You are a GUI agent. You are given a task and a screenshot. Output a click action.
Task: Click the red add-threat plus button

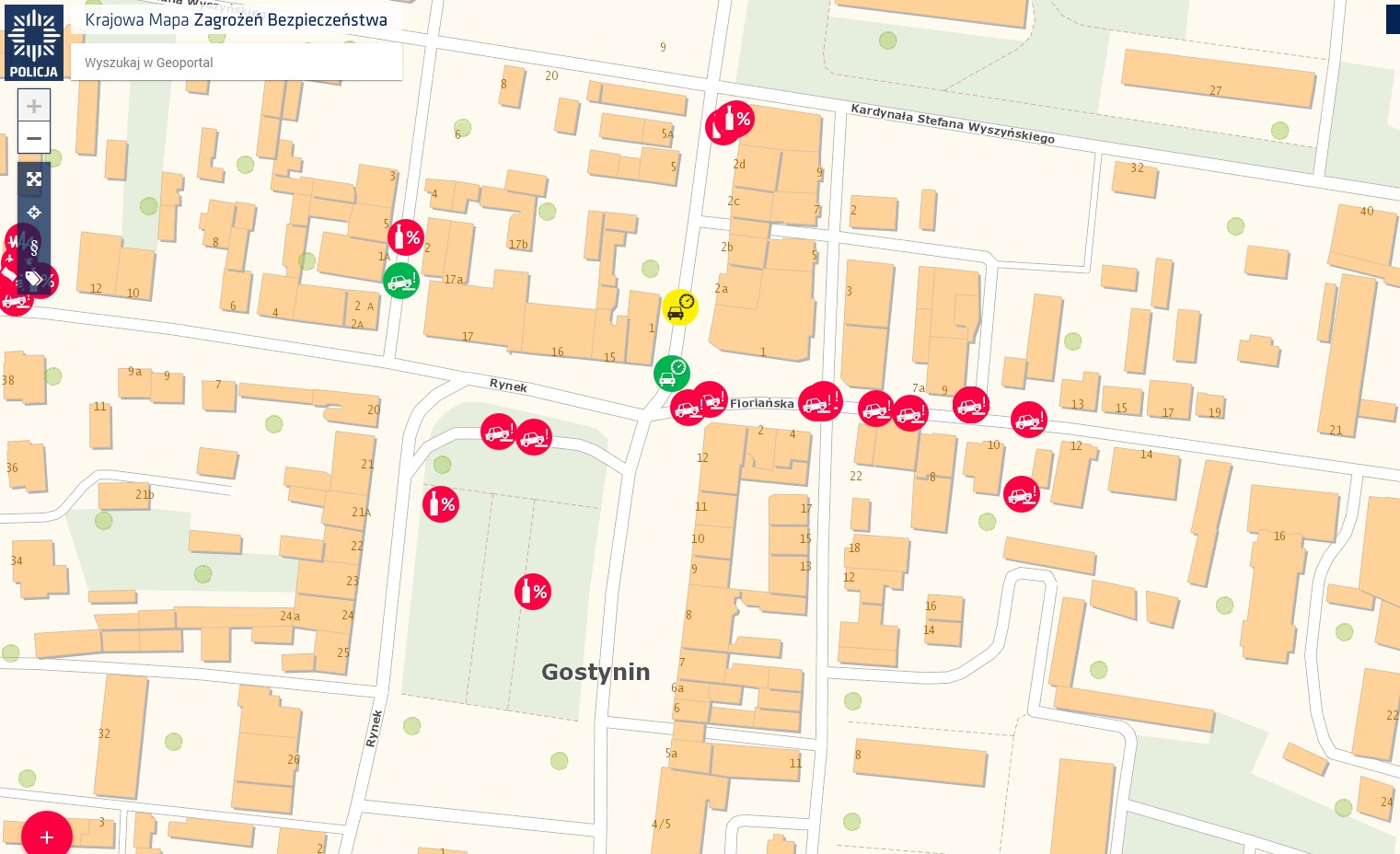(46, 837)
